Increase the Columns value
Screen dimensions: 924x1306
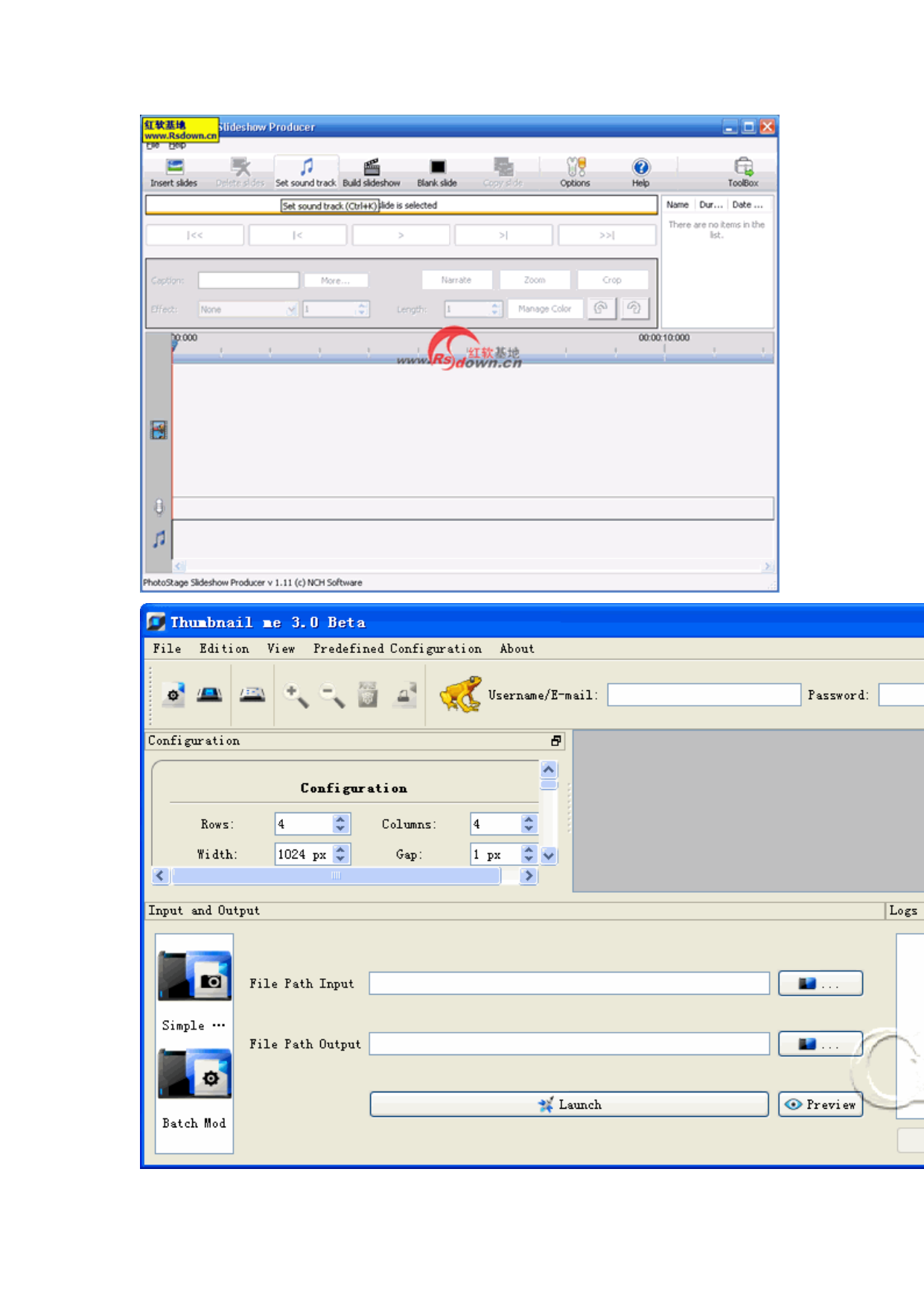pyautogui.click(x=529, y=820)
